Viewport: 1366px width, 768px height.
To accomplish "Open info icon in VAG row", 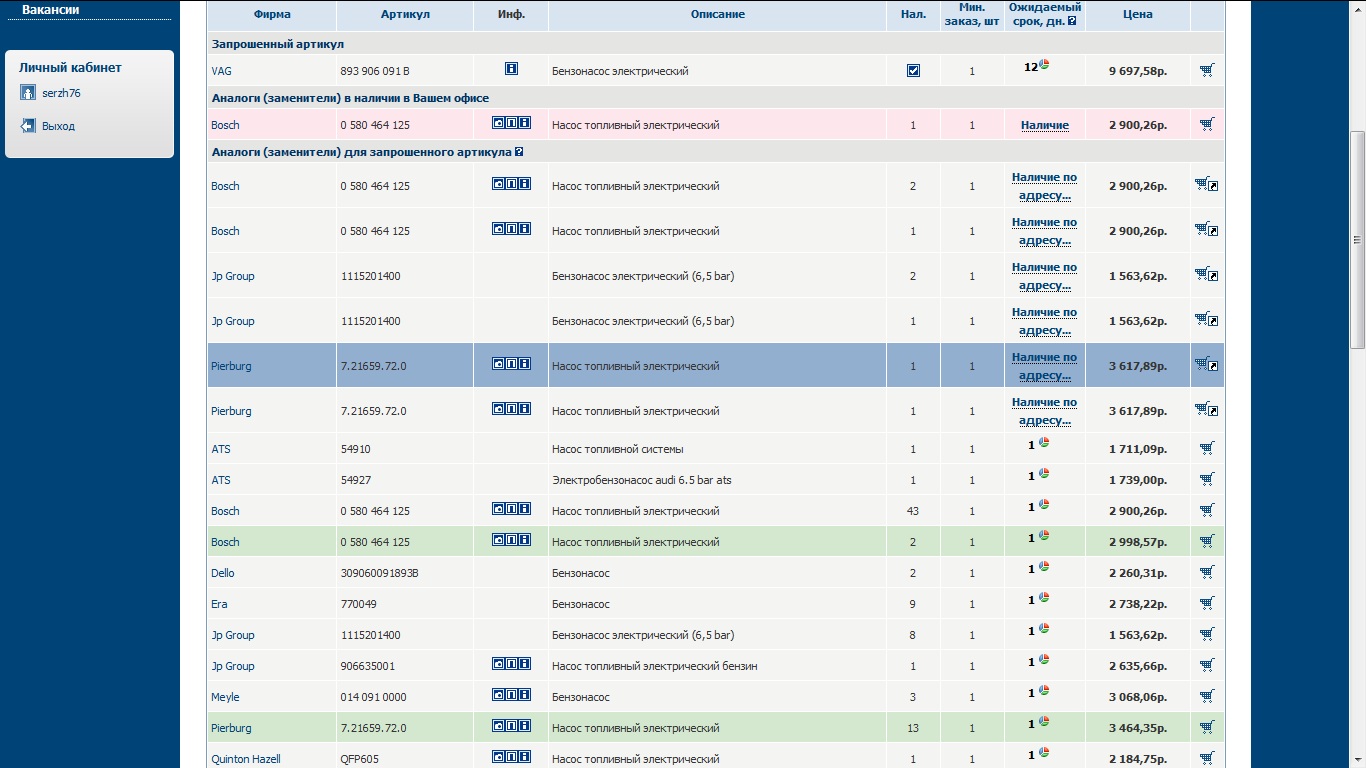I will pos(511,69).
